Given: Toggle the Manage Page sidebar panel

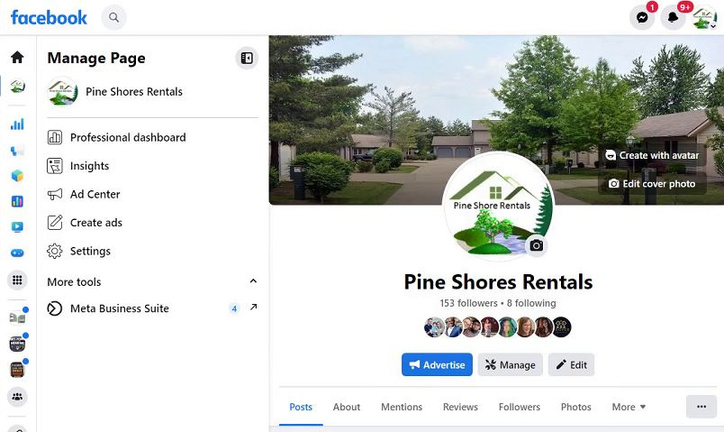Looking at the screenshot, I should pos(247,58).
